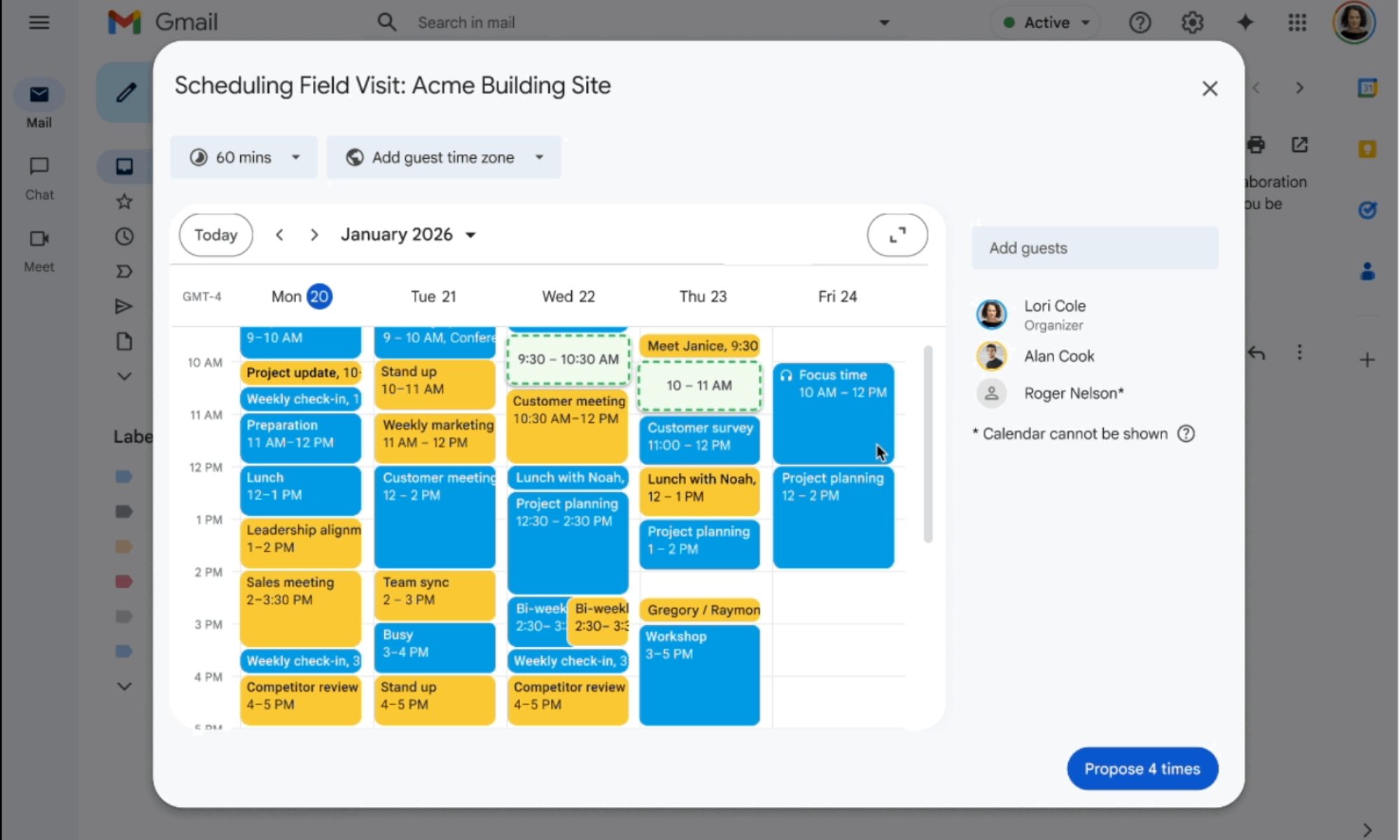Open the Gemini sparkle icon
The width and height of the screenshot is (1400, 840).
pyautogui.click(x=1245, y=22)
